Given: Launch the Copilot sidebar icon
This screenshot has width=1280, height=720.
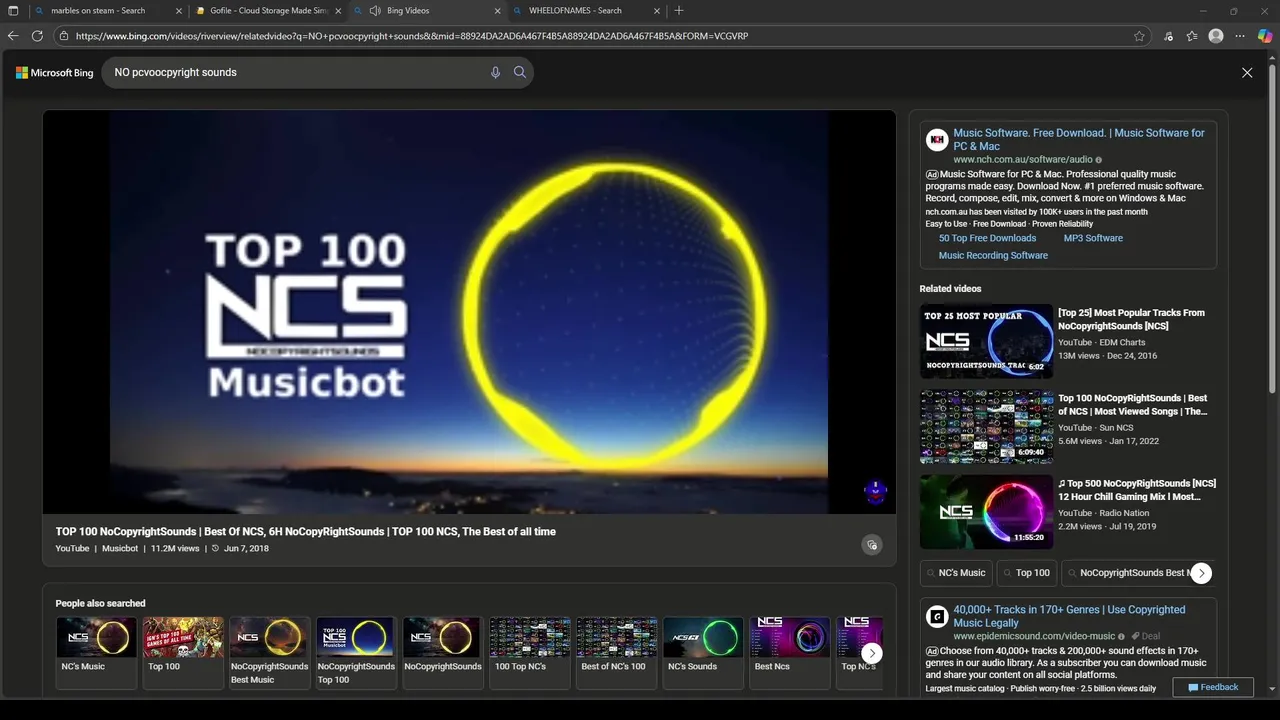Looking at the screenshot, I should point(1265,36).
